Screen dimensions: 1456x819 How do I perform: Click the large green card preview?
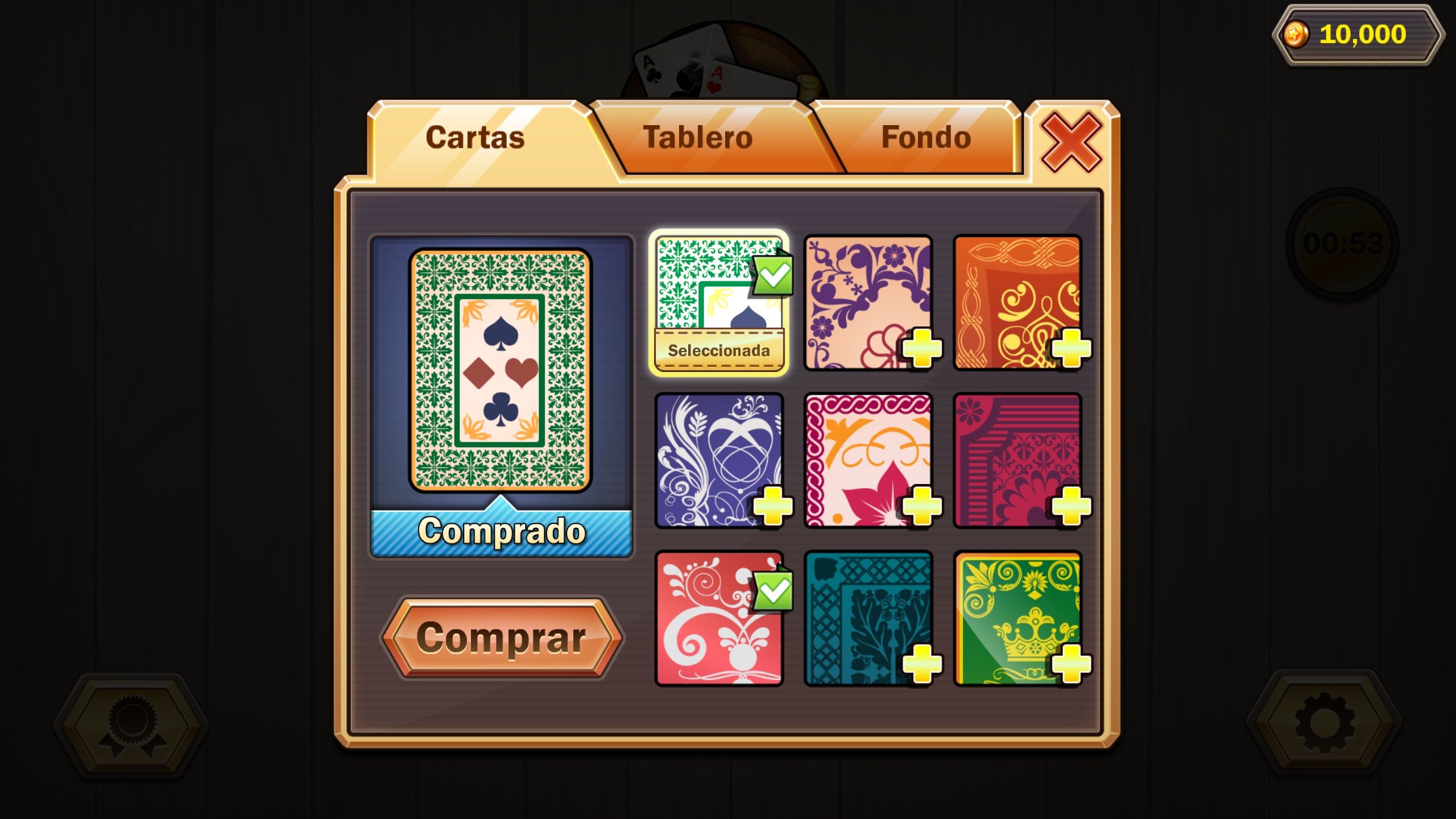(500, 370)
